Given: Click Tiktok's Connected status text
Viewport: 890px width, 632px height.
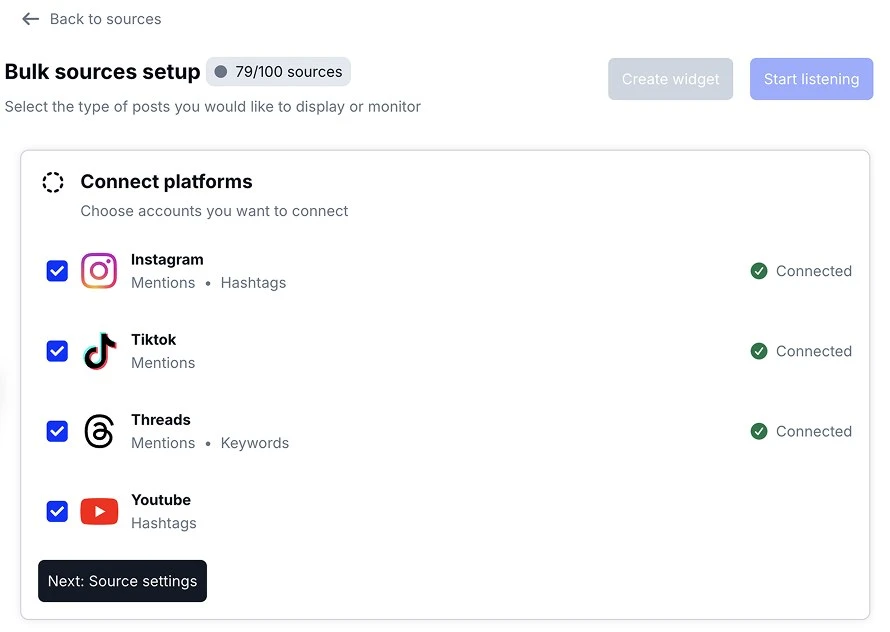Looking at the screenshot, I should click(813, 351).
